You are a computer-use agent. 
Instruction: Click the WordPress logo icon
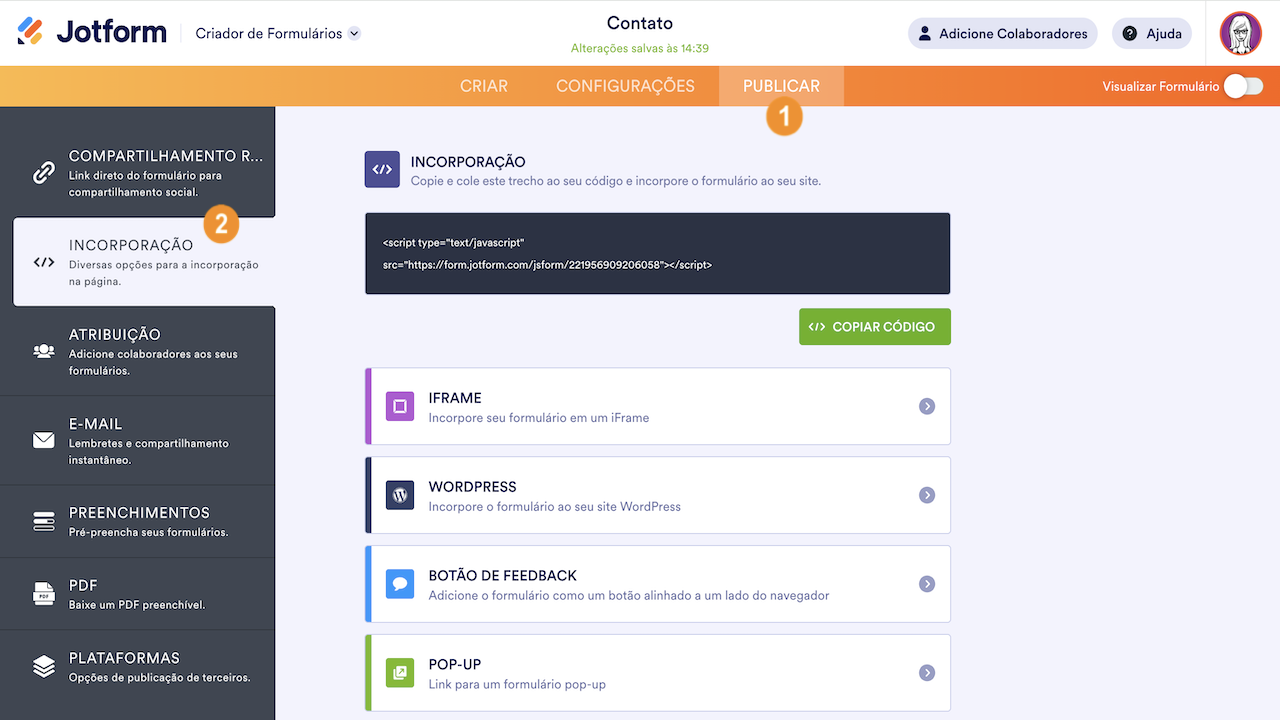[x=400, y=495]
